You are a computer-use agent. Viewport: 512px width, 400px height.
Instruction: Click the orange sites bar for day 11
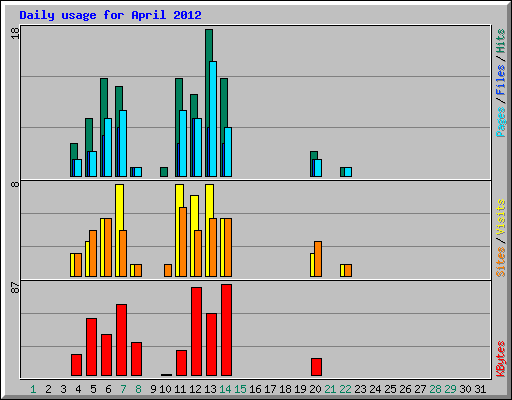click(183, 242)
